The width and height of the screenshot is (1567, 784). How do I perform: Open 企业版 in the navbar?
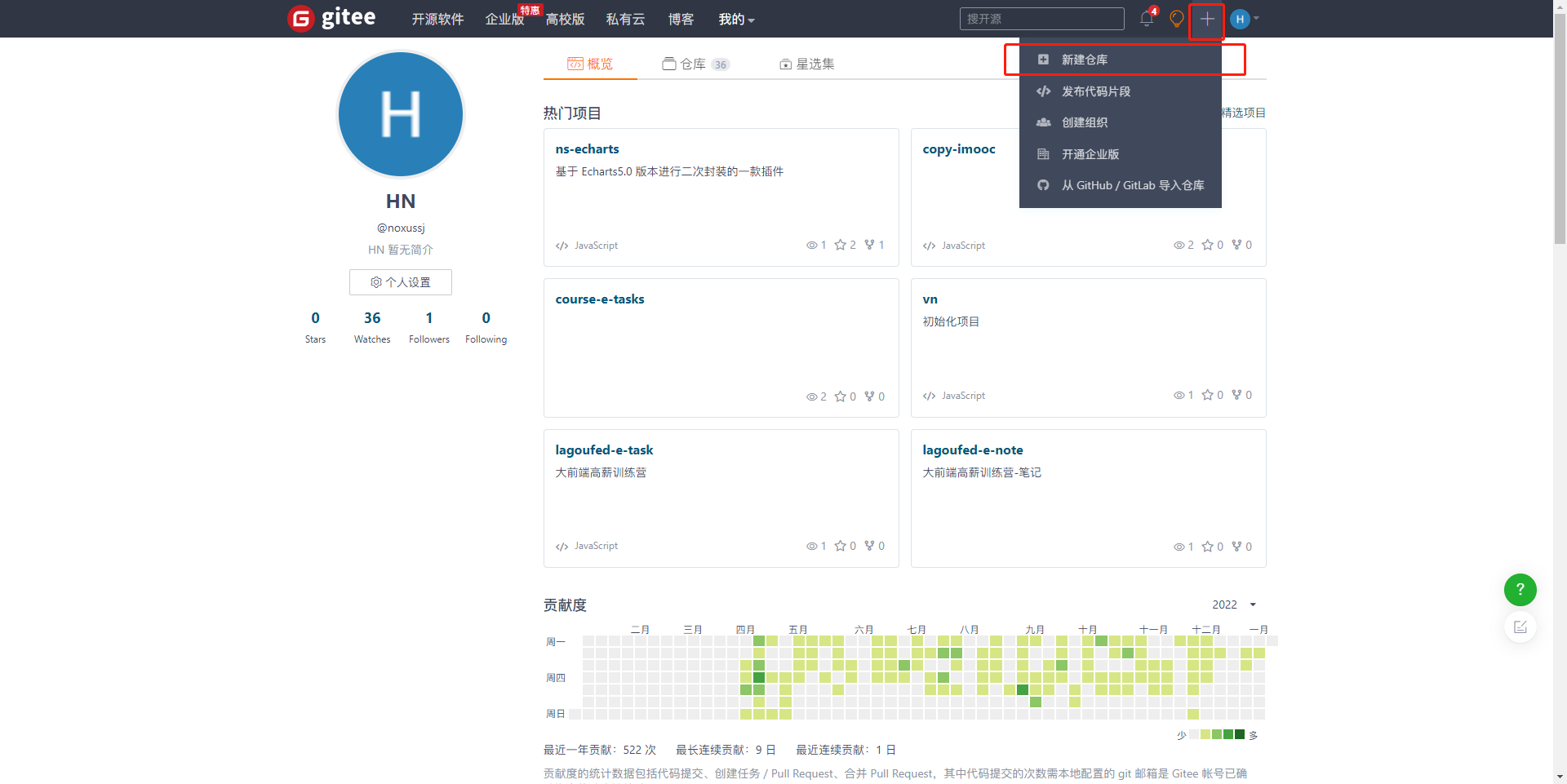pyautogui.click(x=504, y=19)
